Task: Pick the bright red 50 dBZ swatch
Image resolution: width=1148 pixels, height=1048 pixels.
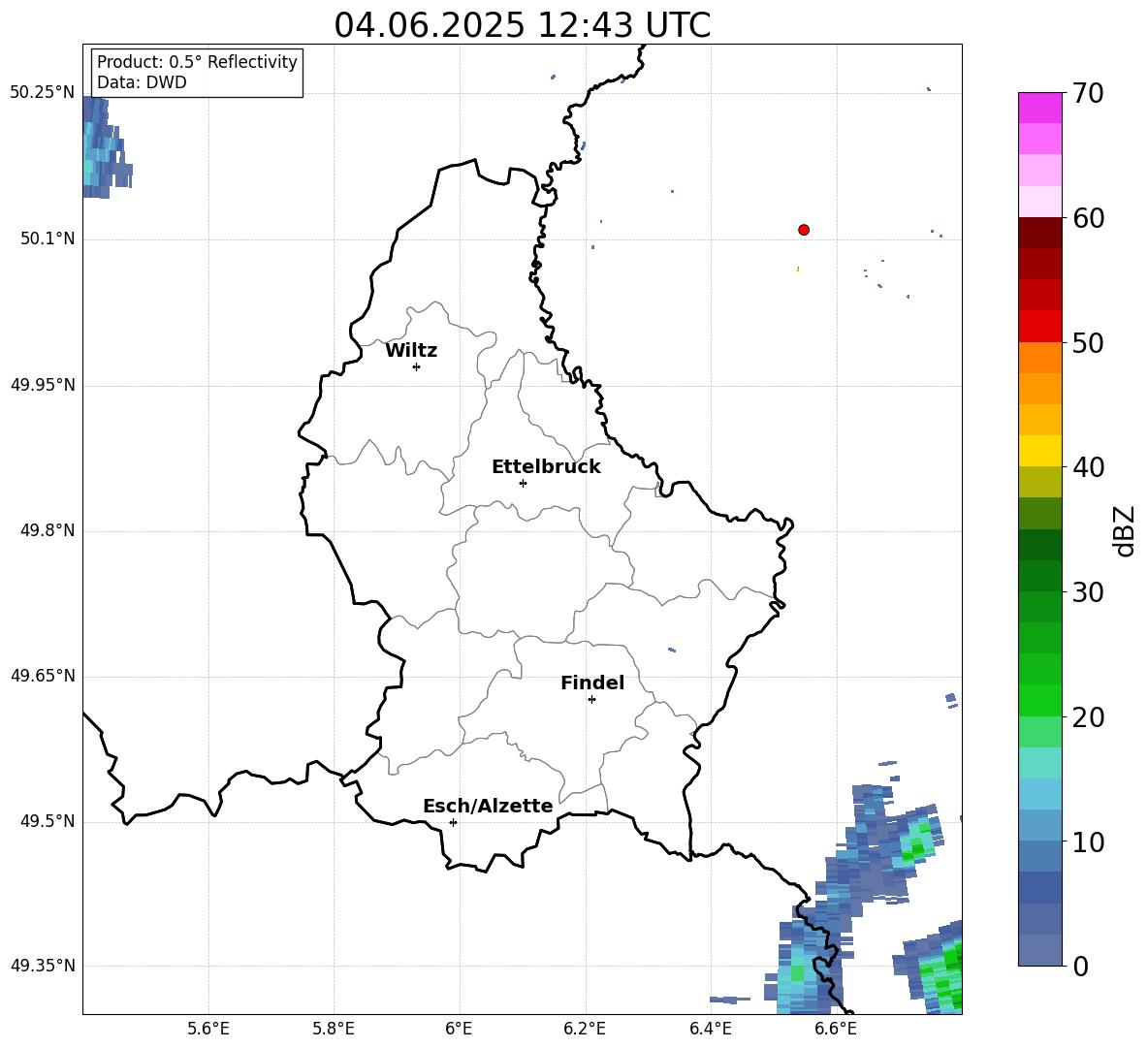Action: (x=1039, y=327)
